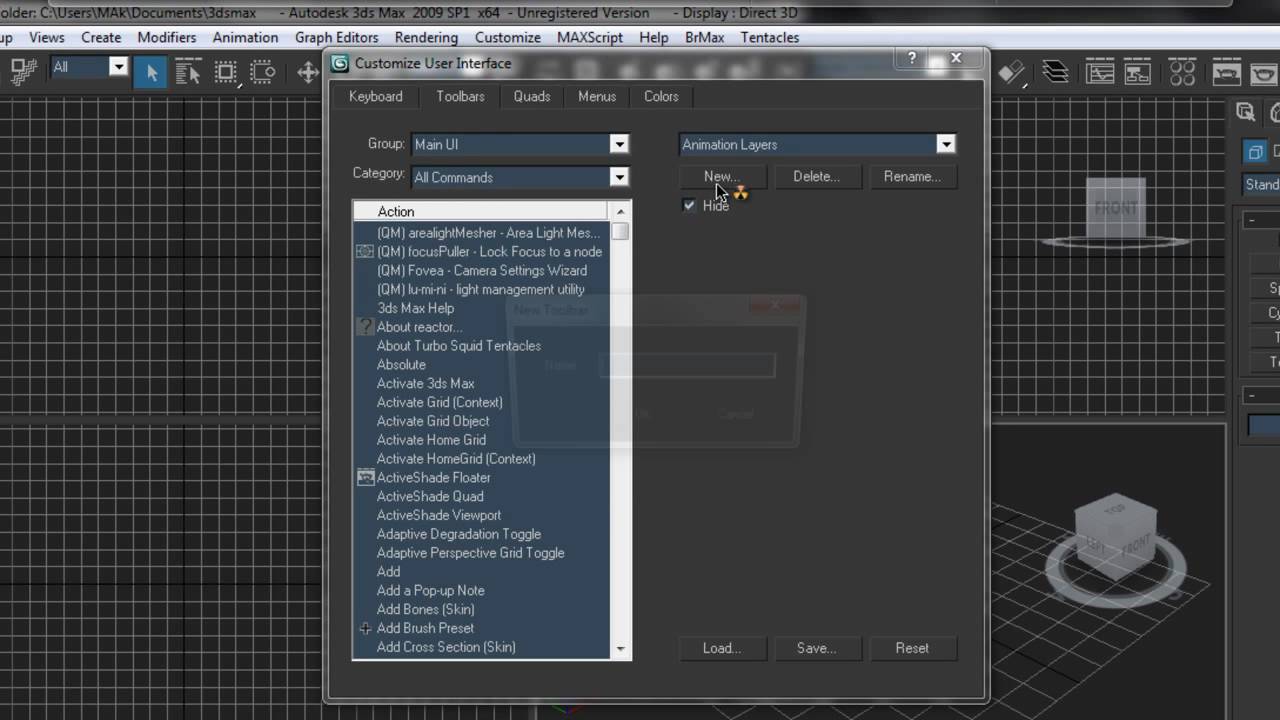Open the Layer Manager stacked-layers icon

(1055, 72)
